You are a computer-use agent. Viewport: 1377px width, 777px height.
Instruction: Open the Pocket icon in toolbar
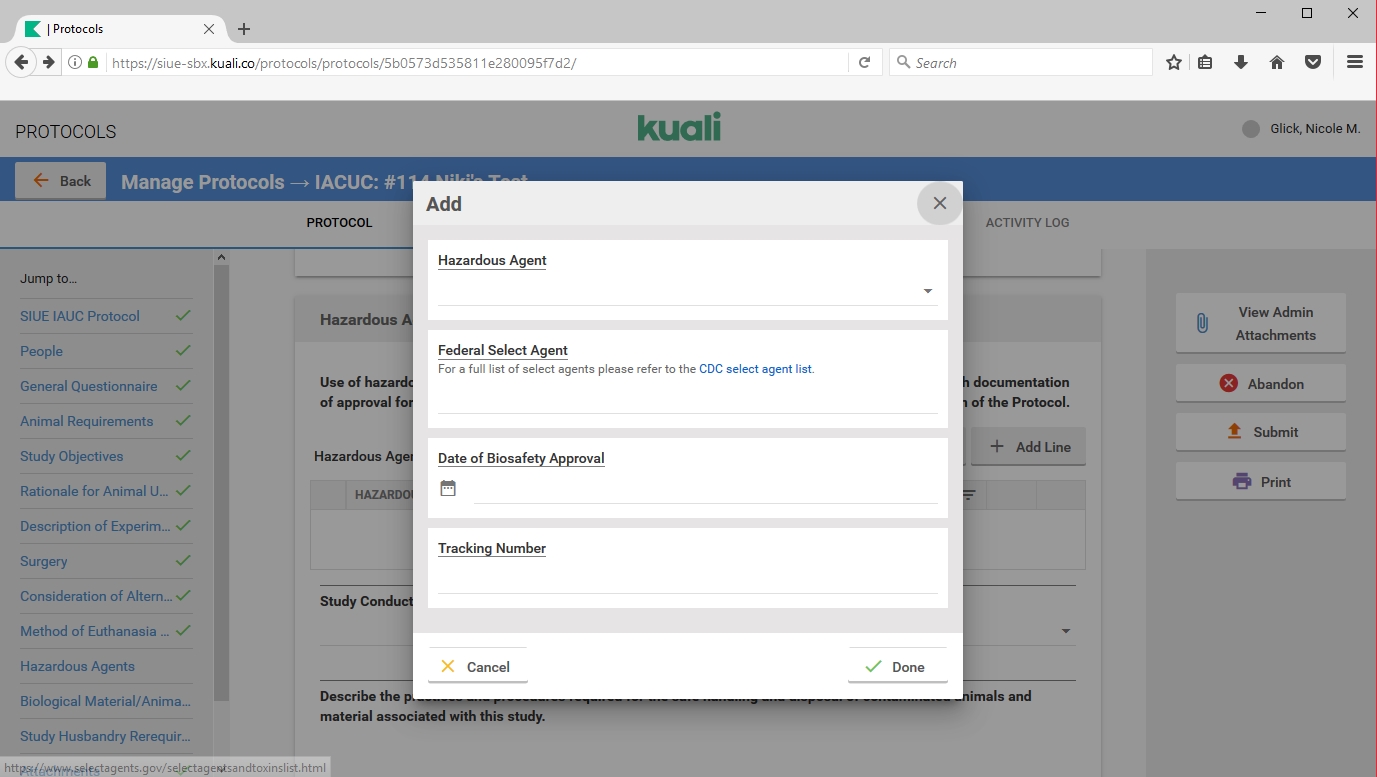pos(1313,62)
